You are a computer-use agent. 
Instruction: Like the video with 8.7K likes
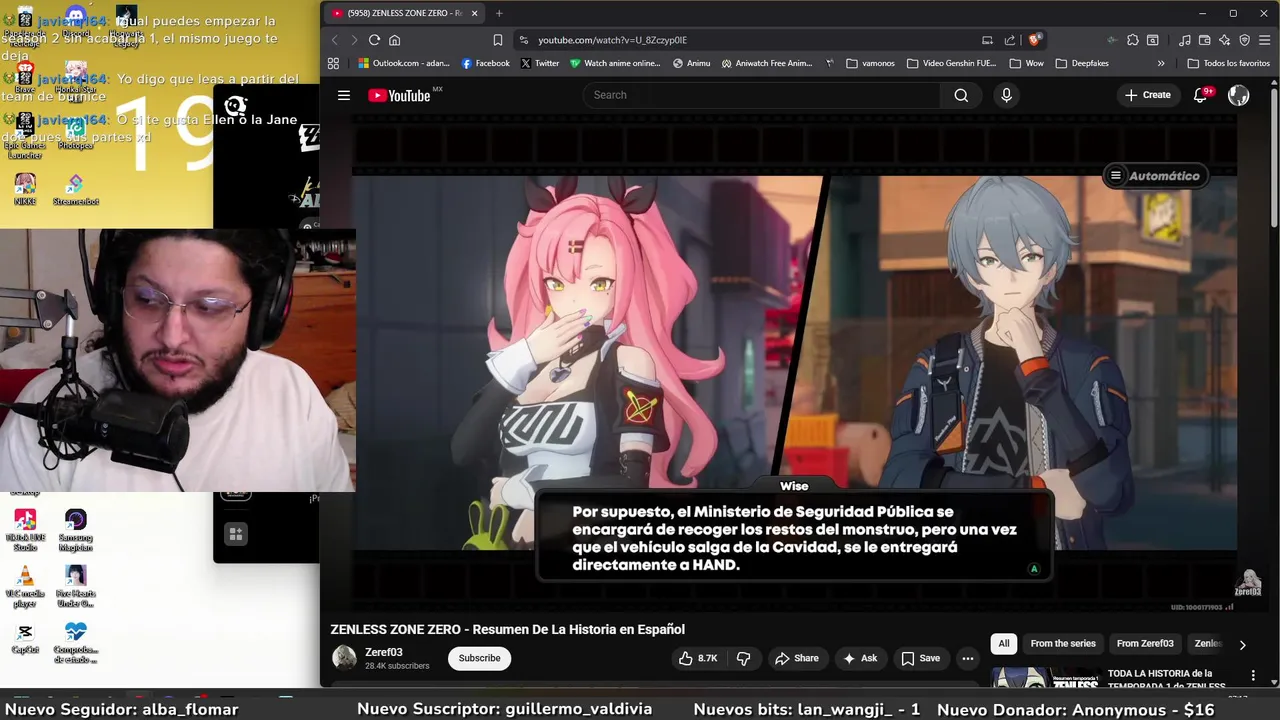pyautogui.click(x=698, y=658)
